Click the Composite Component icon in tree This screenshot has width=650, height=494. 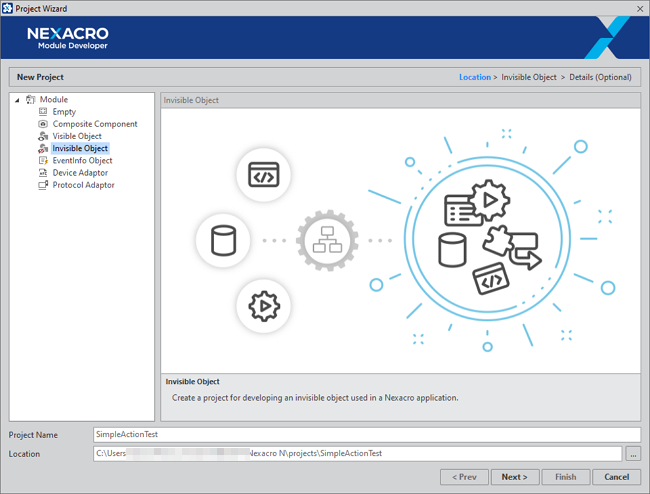pos(43,124)
